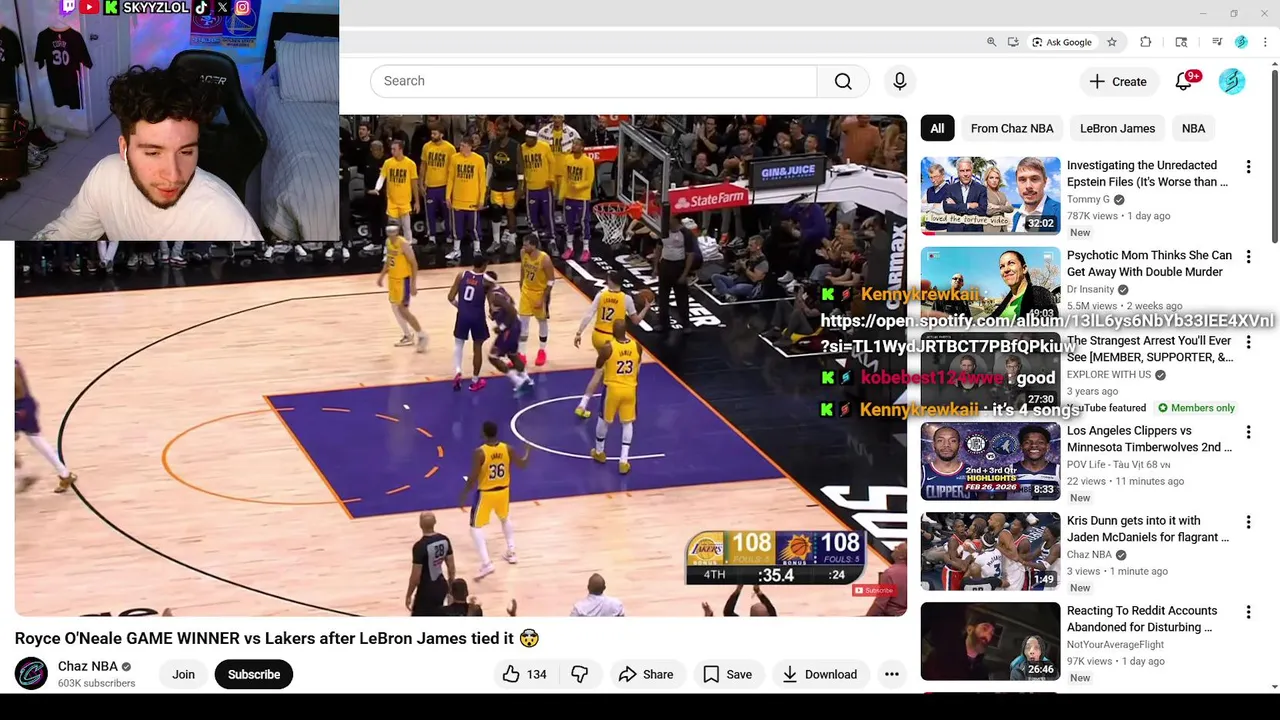Open the Kris Dunn gets into it title

1148,529
